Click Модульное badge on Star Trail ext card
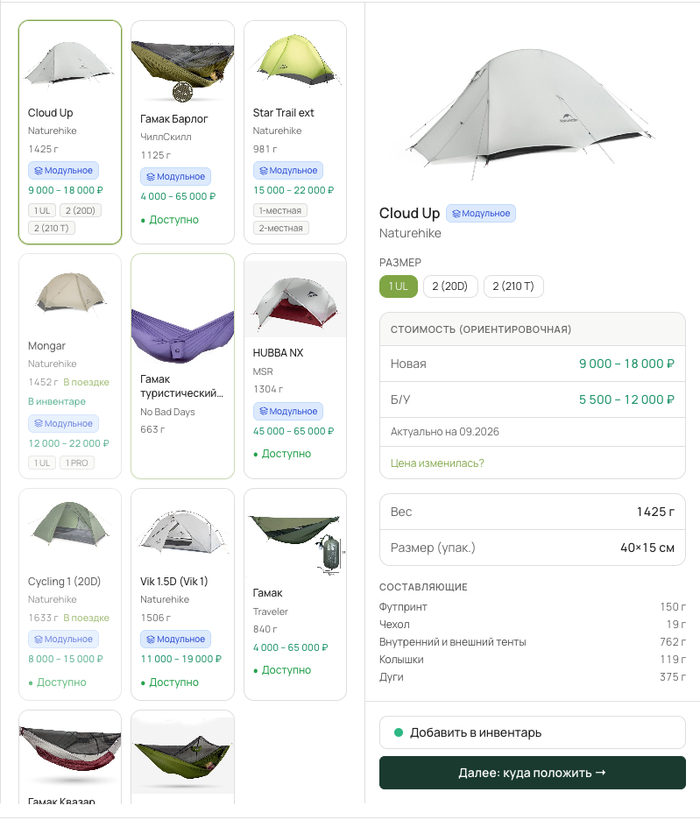700x820 pixels. point(288,170)
